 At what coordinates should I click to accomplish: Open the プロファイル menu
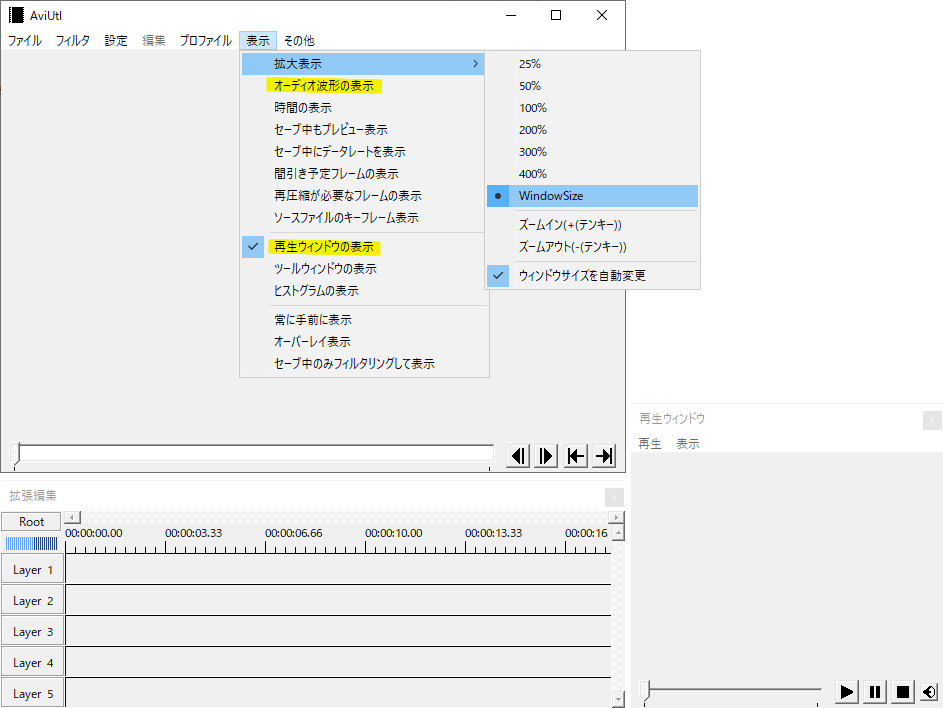tap(206, 41)
